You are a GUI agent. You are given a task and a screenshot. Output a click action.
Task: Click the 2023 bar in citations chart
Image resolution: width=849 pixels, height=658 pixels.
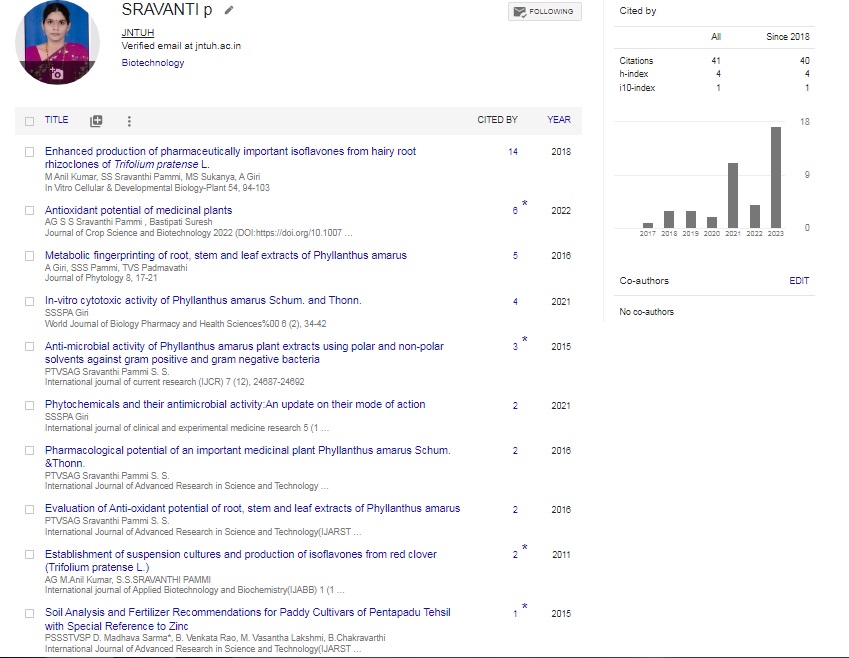click(776, 177)
